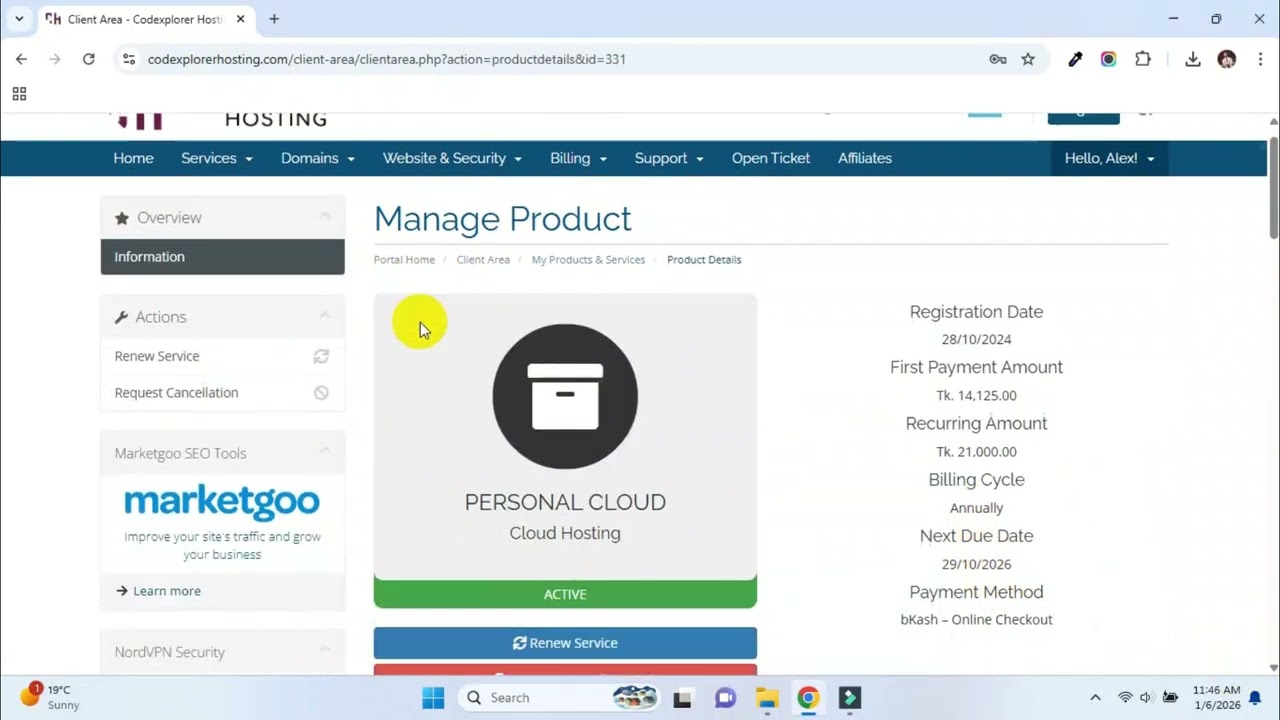
Task: Show hidden system tray icons
Action: (1095, 698)
